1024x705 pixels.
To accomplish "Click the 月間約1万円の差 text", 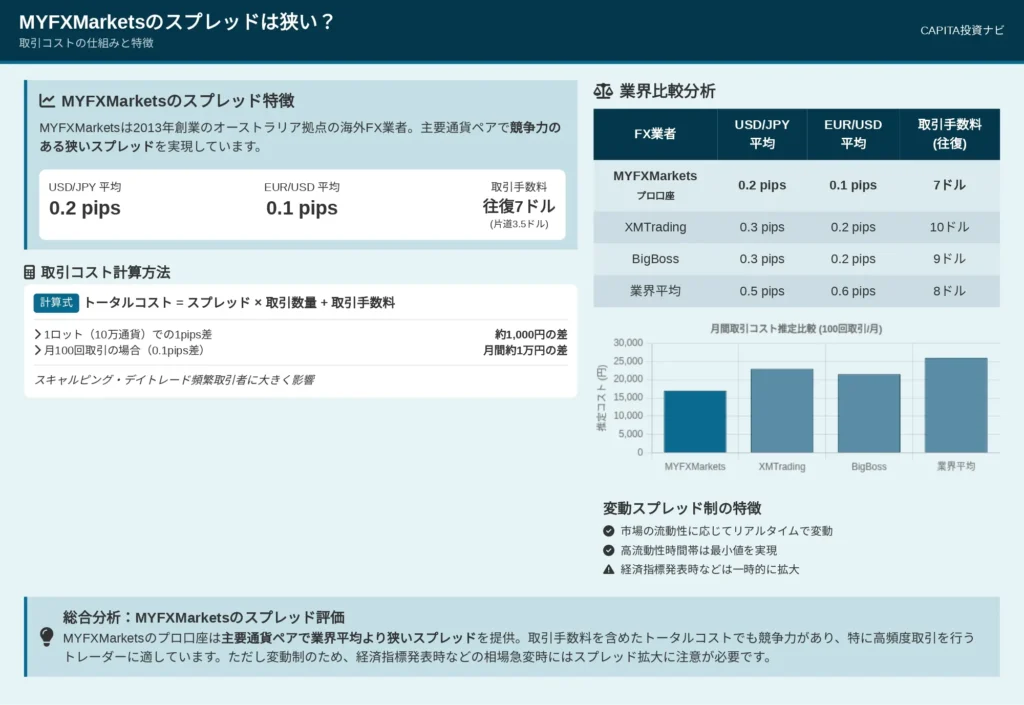I will click(x=525, y=351).
